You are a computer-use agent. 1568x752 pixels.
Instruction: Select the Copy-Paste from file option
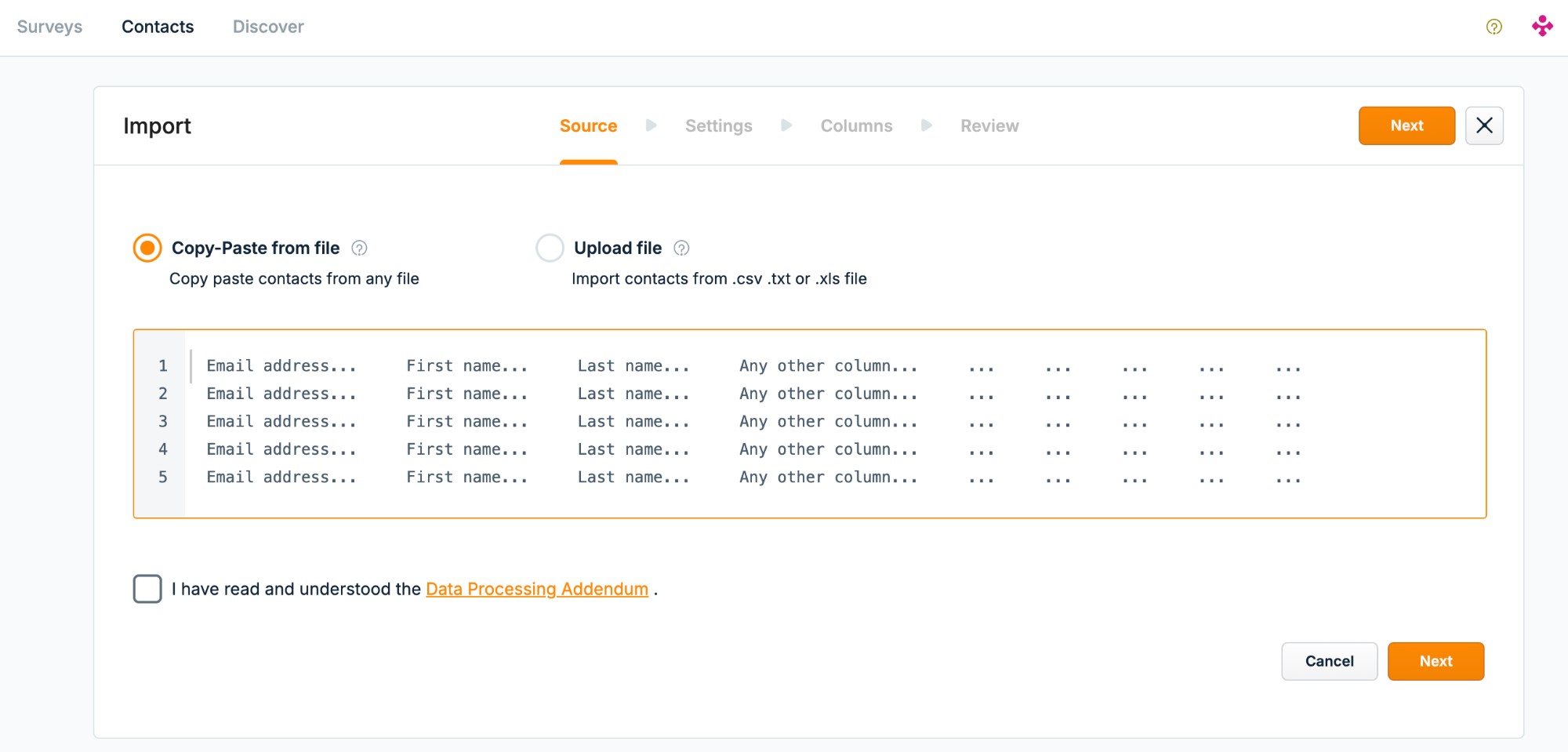tap(147, 248)
